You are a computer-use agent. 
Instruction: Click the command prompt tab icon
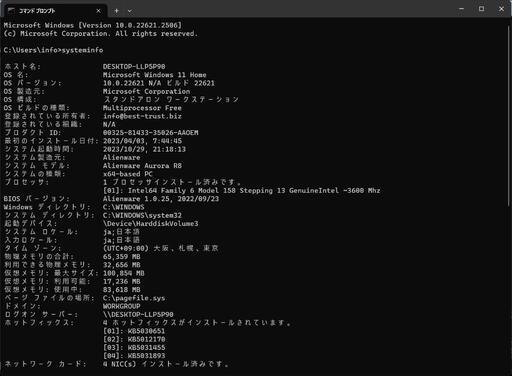(11, 11)
